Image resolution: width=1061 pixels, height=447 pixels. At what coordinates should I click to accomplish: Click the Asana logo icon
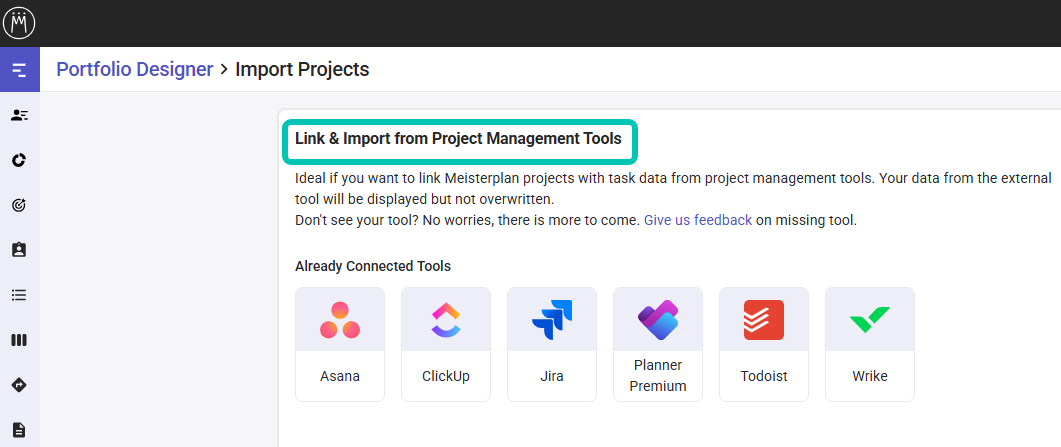pos(340,320)
